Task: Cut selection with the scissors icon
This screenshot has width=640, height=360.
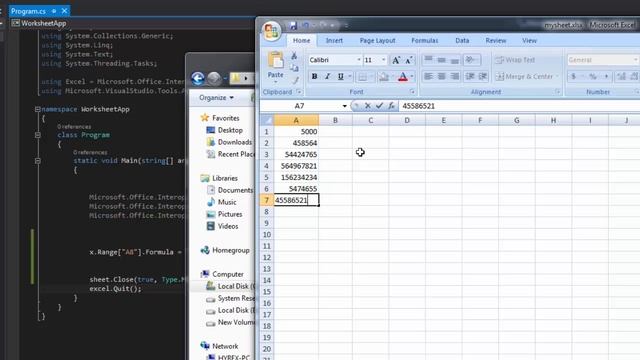Action: tap(294, 56)
